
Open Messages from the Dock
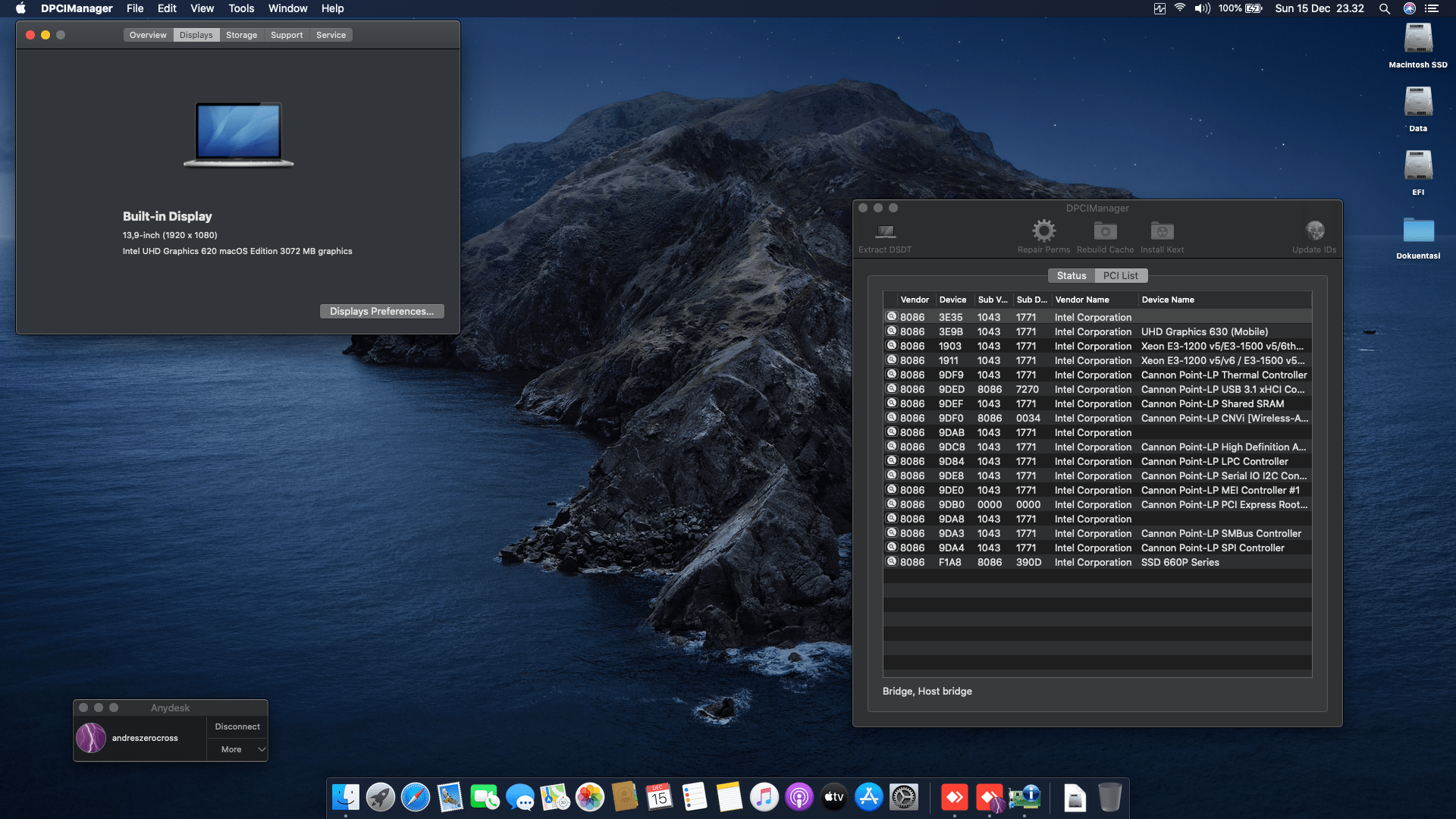(520, 797)
